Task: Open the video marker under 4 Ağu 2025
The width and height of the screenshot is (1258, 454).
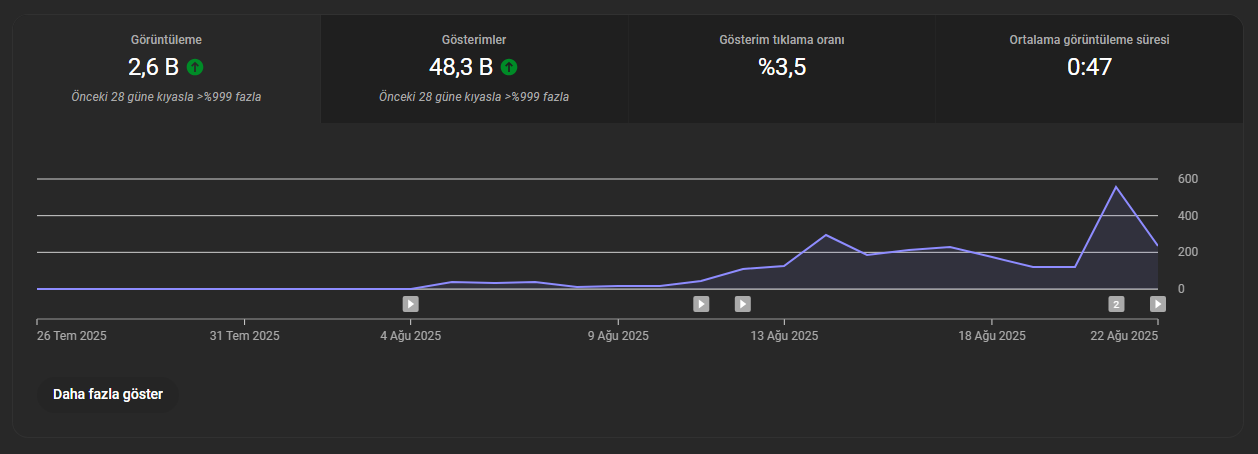Action: tap(410, 304)
